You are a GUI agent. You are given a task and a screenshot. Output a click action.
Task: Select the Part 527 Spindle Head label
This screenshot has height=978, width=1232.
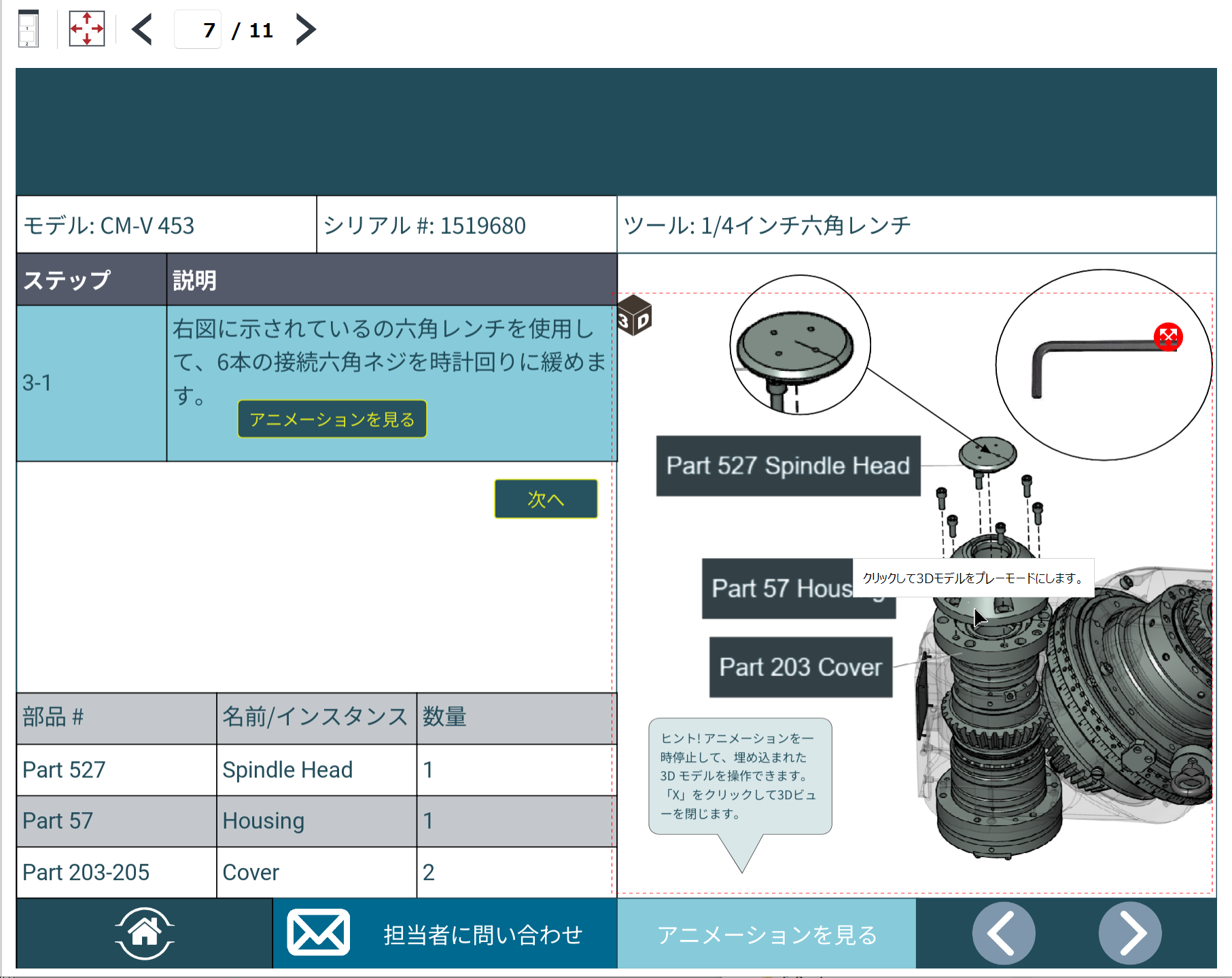click(788, 466)
